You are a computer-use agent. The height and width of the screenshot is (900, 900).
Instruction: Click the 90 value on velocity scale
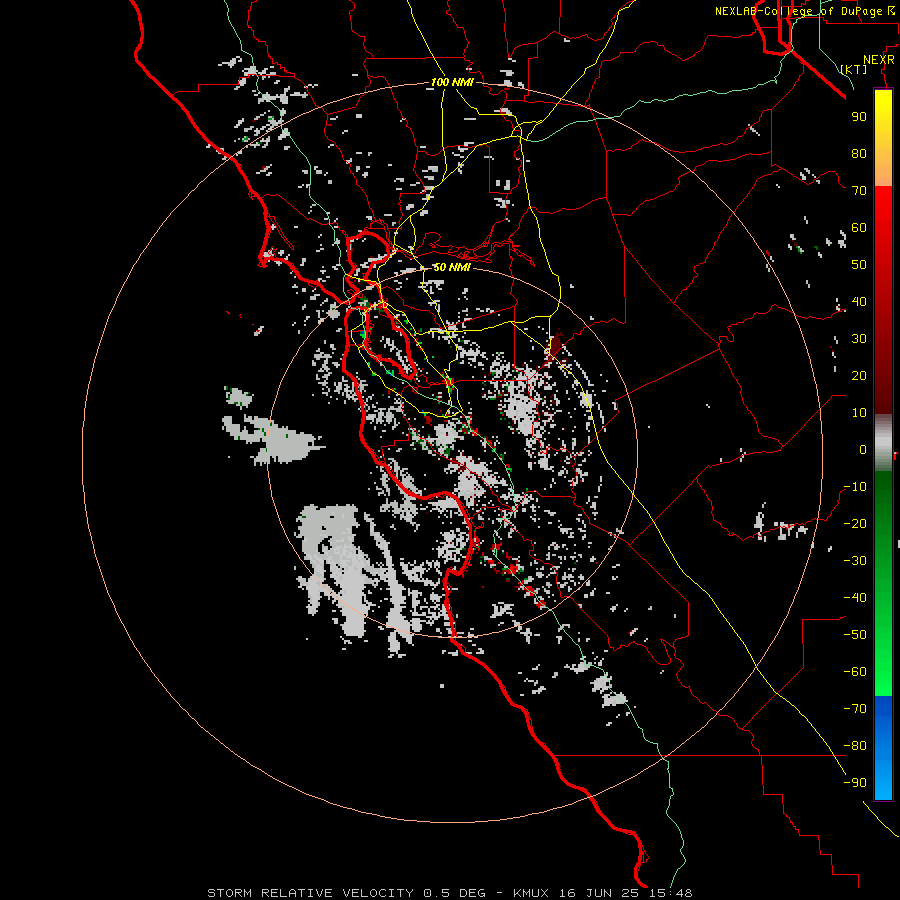(859, 117)
